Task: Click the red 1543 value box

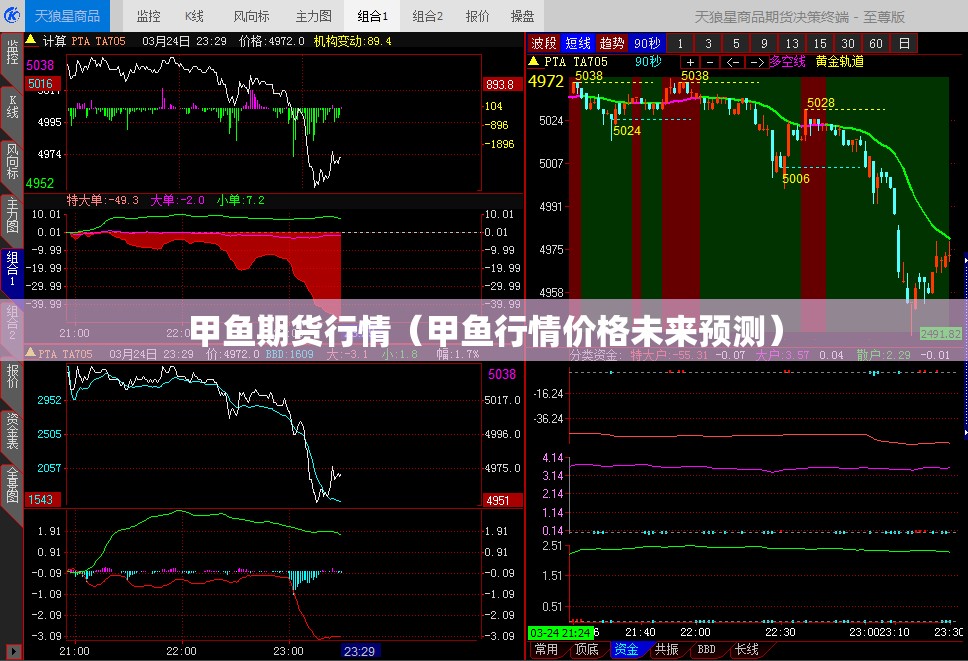Action: coord(41,499)
